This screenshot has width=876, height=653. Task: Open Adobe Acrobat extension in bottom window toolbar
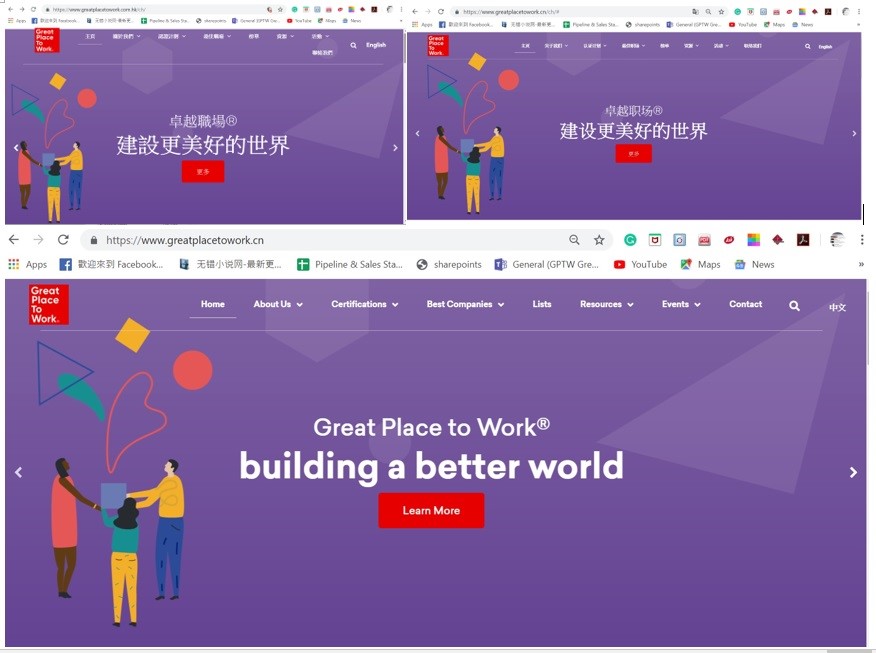pos(803,240)
